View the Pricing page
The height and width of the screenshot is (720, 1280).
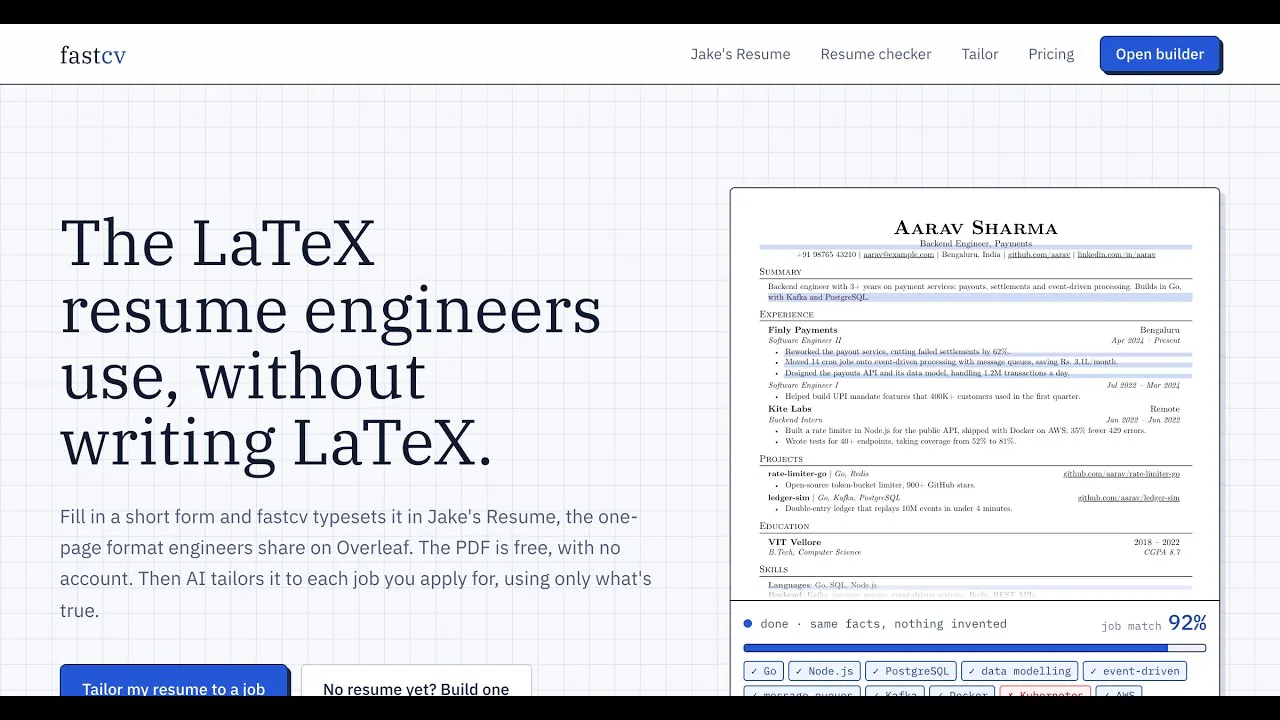[1051, 54]
